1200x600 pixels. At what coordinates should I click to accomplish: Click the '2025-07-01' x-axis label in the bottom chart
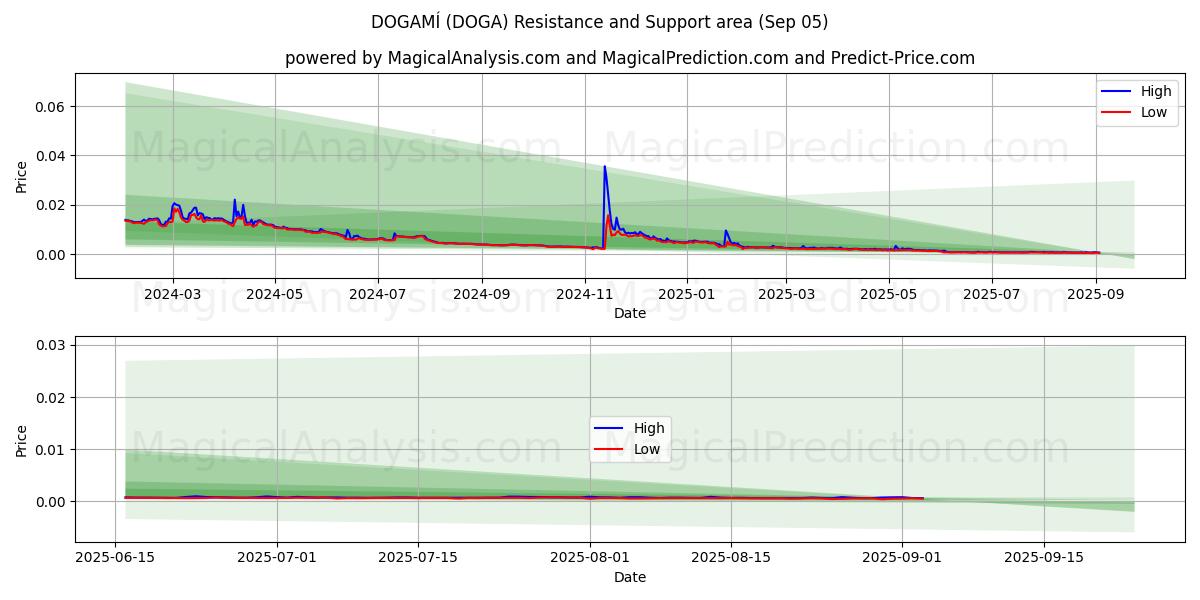(277, 558)
